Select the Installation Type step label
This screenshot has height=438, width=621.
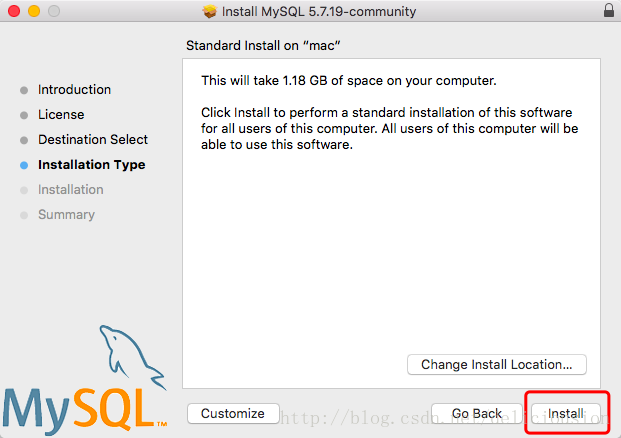point(91,165)
